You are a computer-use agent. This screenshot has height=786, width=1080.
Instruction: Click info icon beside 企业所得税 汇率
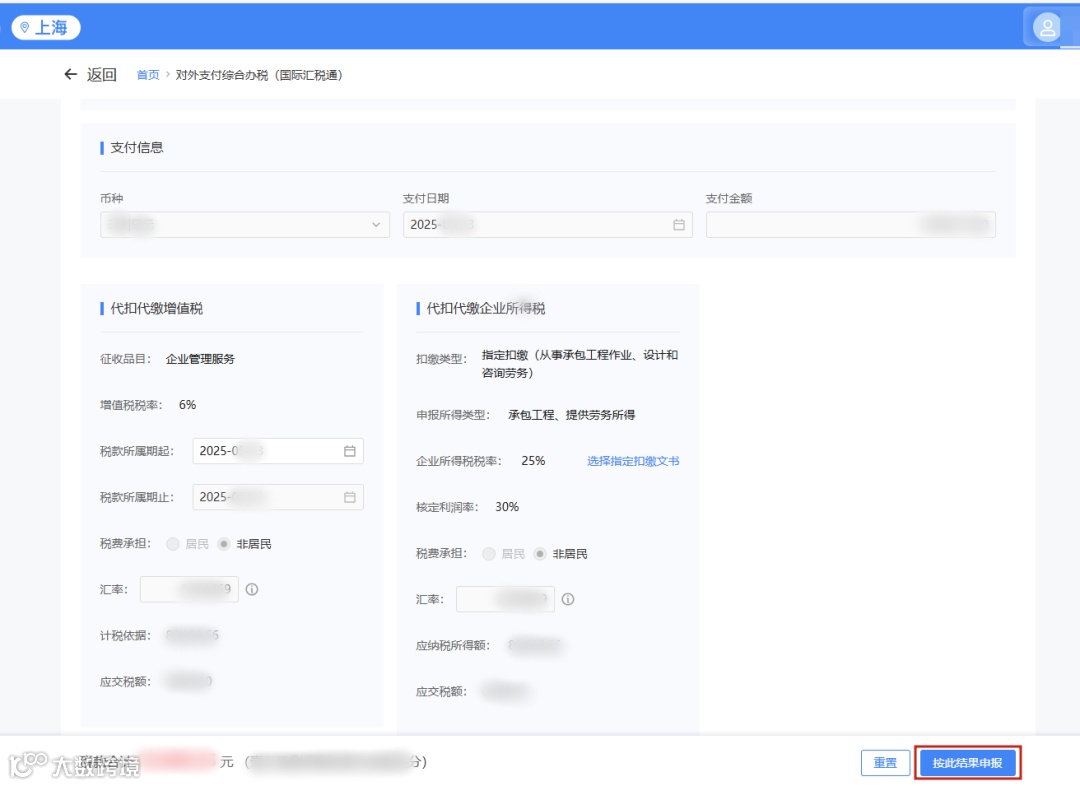click(568, 599)
